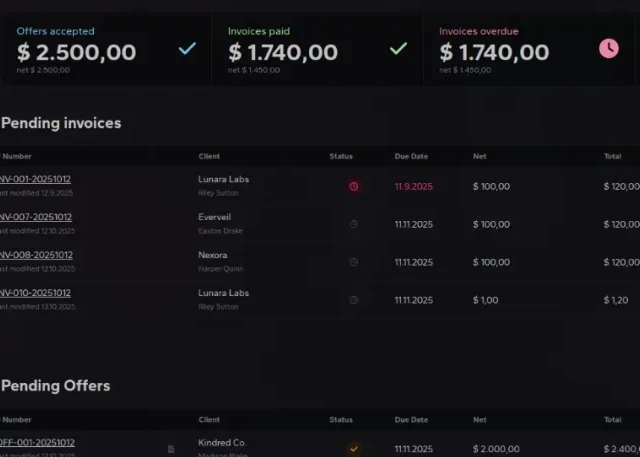Viewport: 640px width, 457px height.
Task: Click the pending status clock for INV-010
Action: (x=353, y=299)
